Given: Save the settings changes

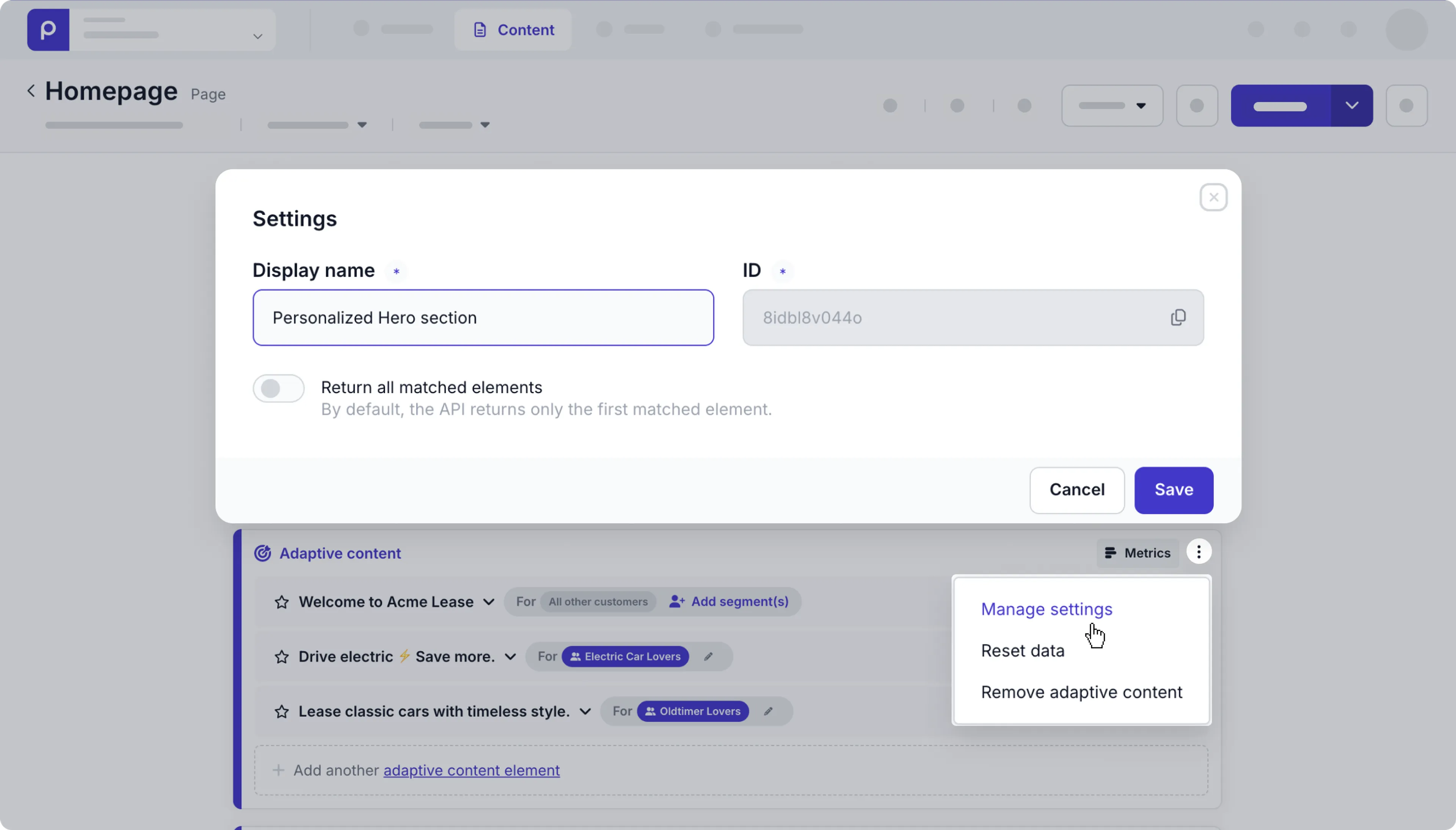Looking at the screenshot, I should click(x=1173, y=490).
